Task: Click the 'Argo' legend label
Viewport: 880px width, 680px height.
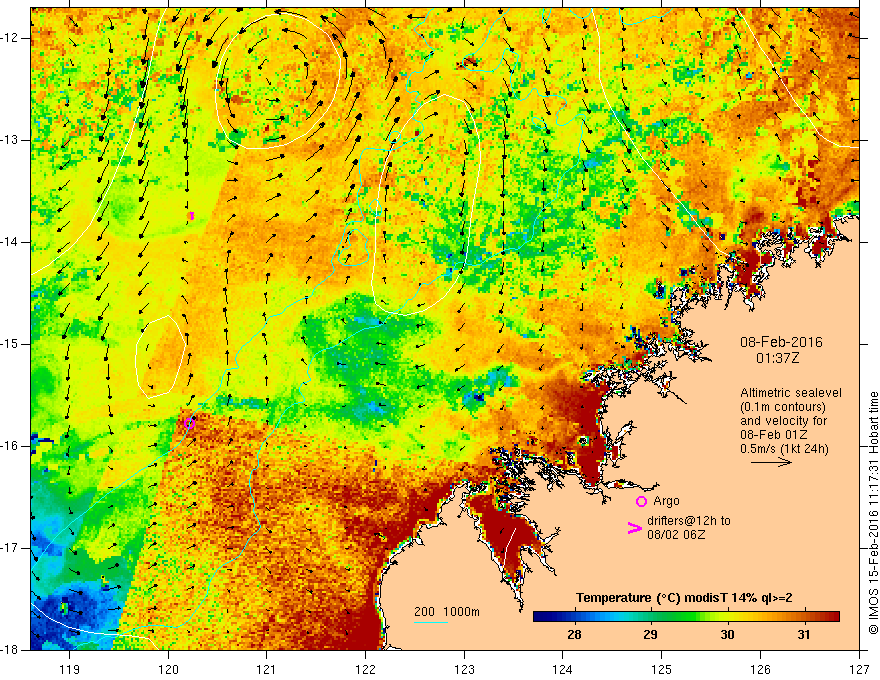Action: (x=666, y=501)
